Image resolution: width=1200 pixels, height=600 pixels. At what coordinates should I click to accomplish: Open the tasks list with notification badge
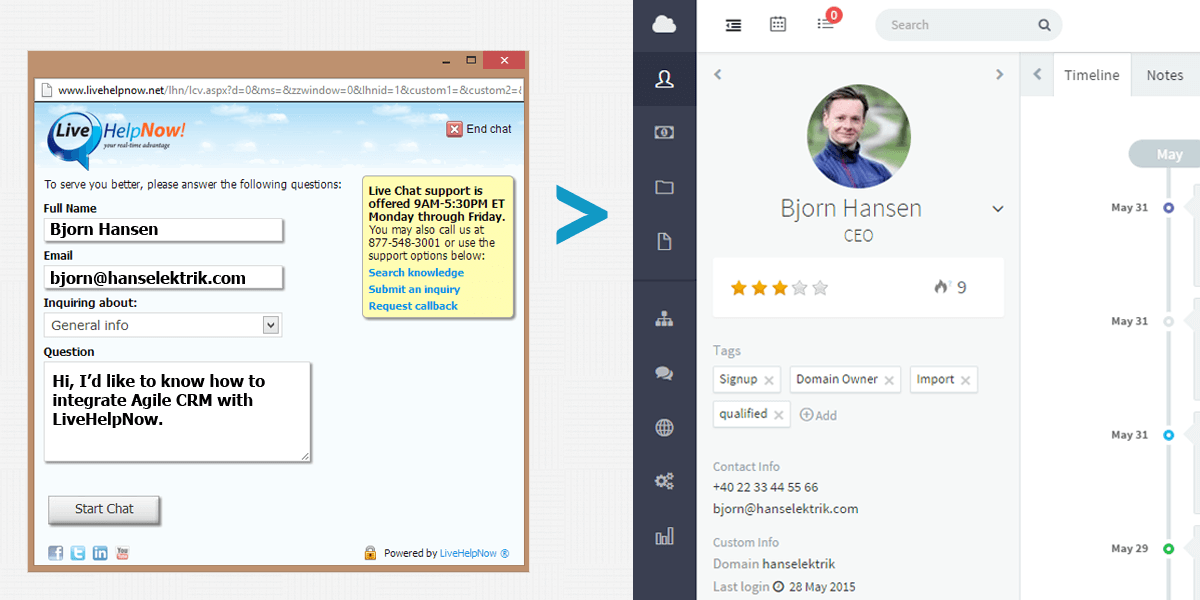pos(826,23)
